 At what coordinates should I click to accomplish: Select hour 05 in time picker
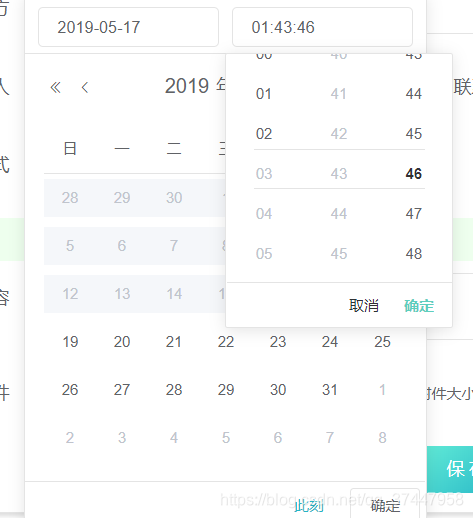pos(264,254)
